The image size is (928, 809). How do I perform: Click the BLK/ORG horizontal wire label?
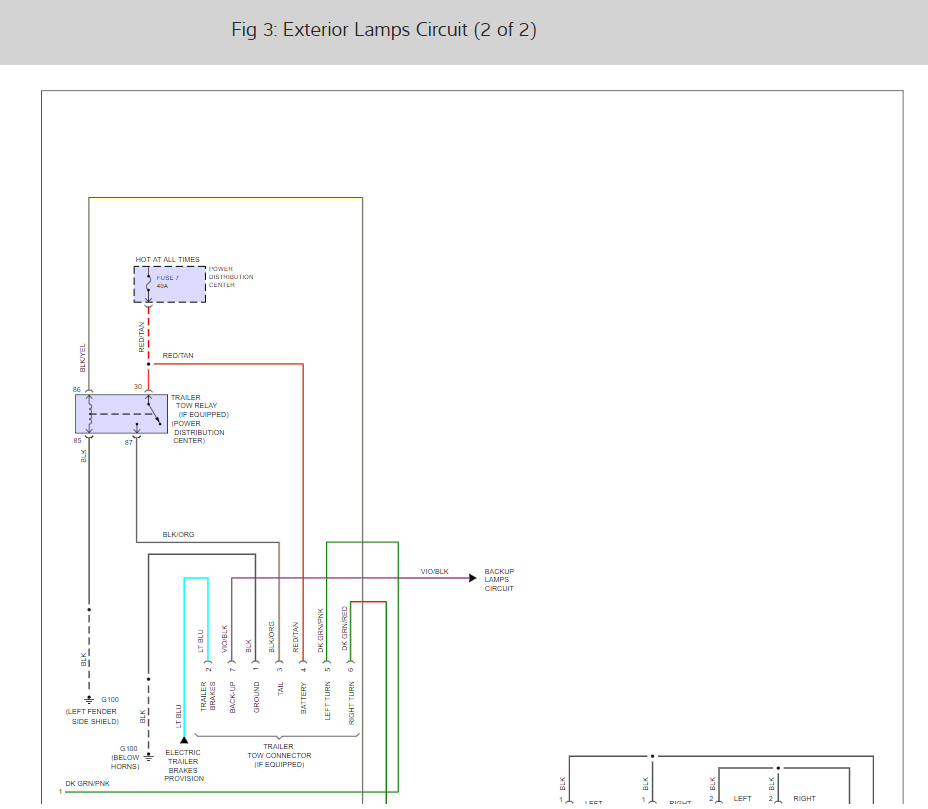[178, 534]
